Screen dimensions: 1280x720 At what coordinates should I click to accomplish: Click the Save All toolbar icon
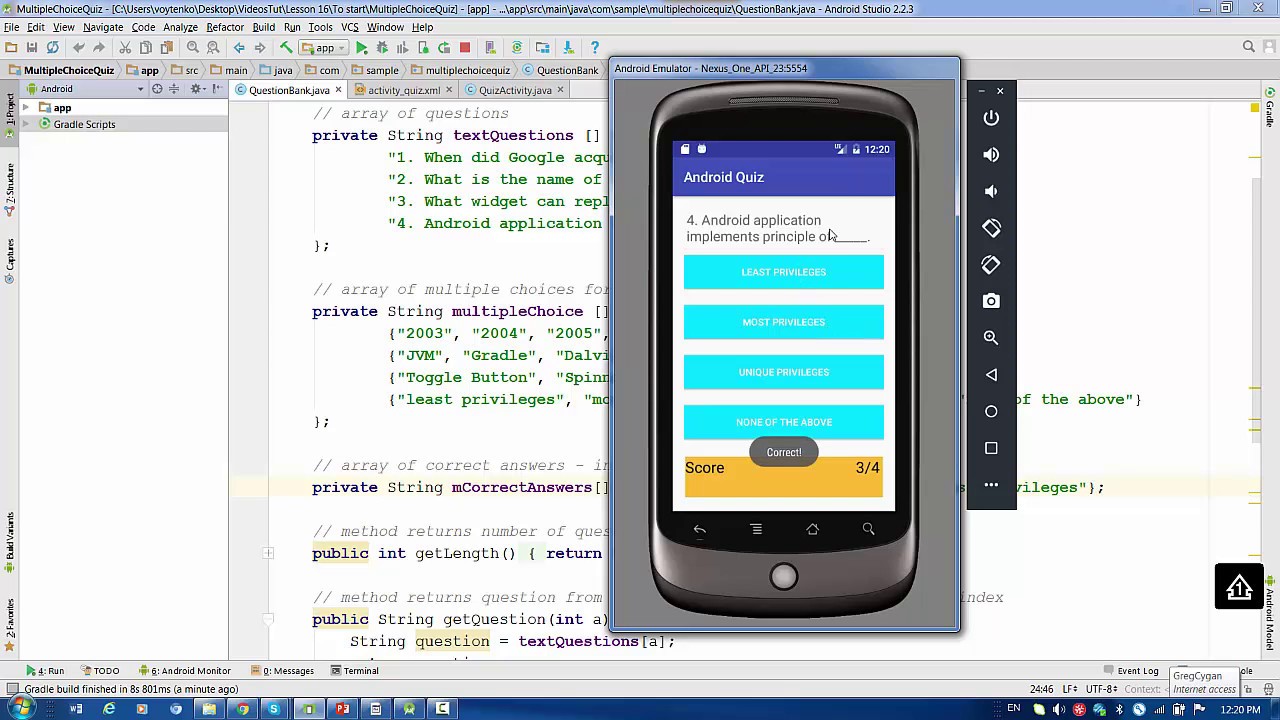pyautogui.click(x=32, y=47)
